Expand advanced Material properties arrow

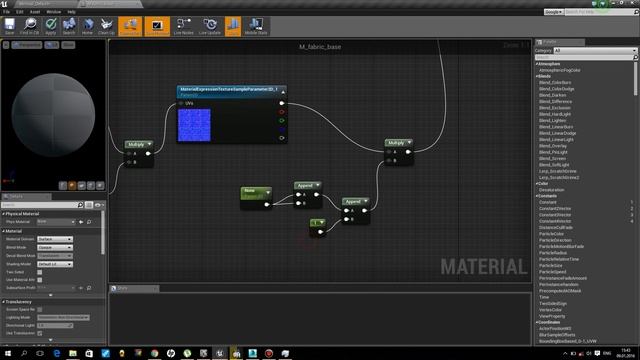pyautogui.click(x=51, y=295)
